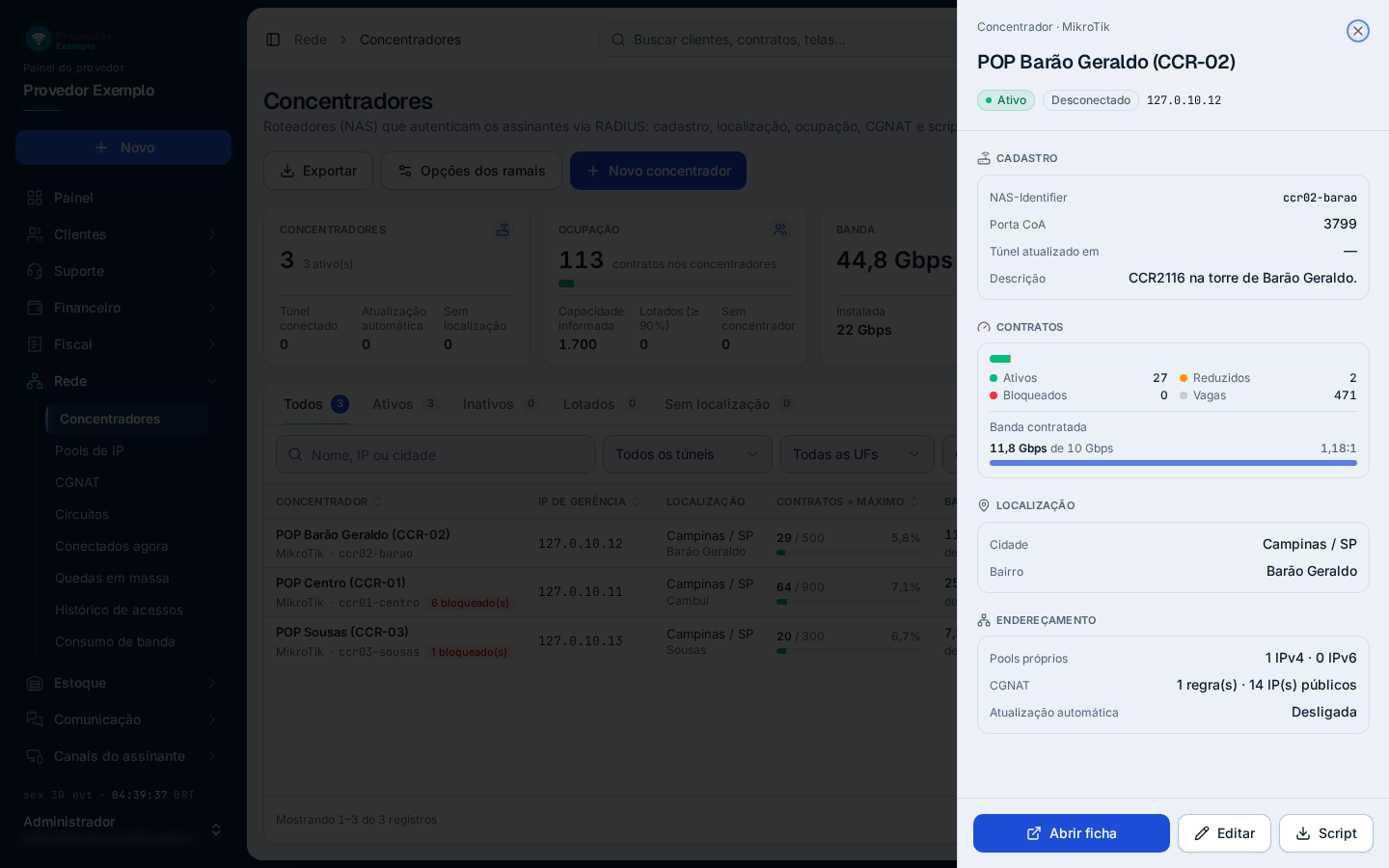1389x868 pixels.
Task: Click the Suporte headset icon
Action: coord(35,271)
